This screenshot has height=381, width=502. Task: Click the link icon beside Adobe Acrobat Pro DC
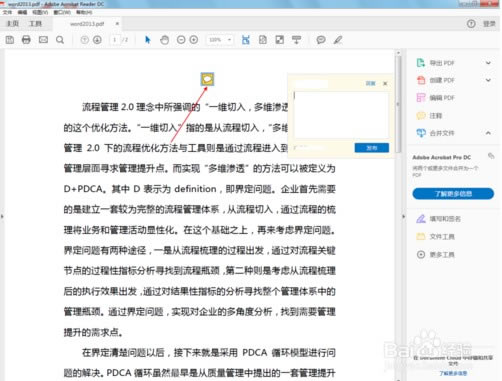[x=491, y=156]
